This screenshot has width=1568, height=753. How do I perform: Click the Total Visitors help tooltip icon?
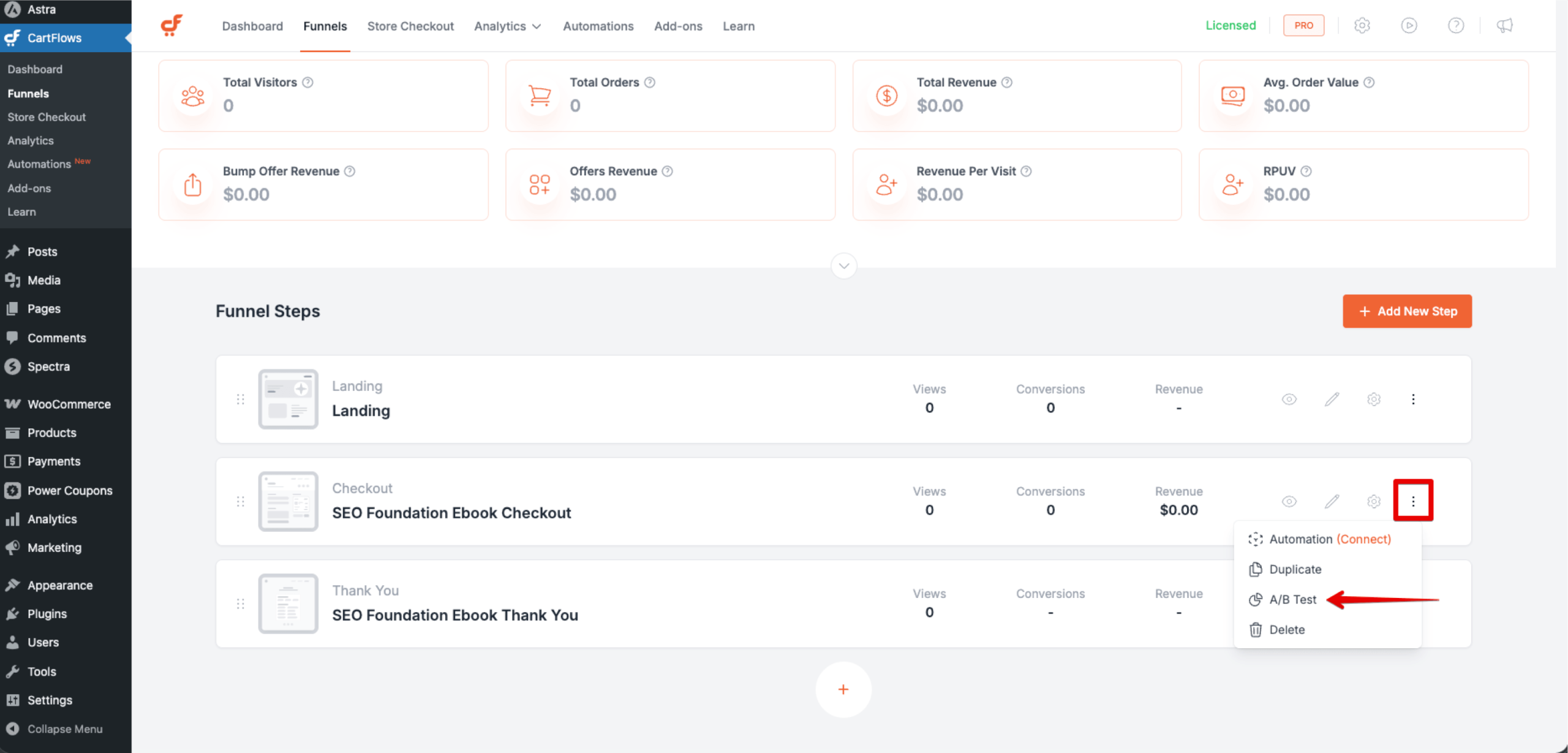coord(308,81)
